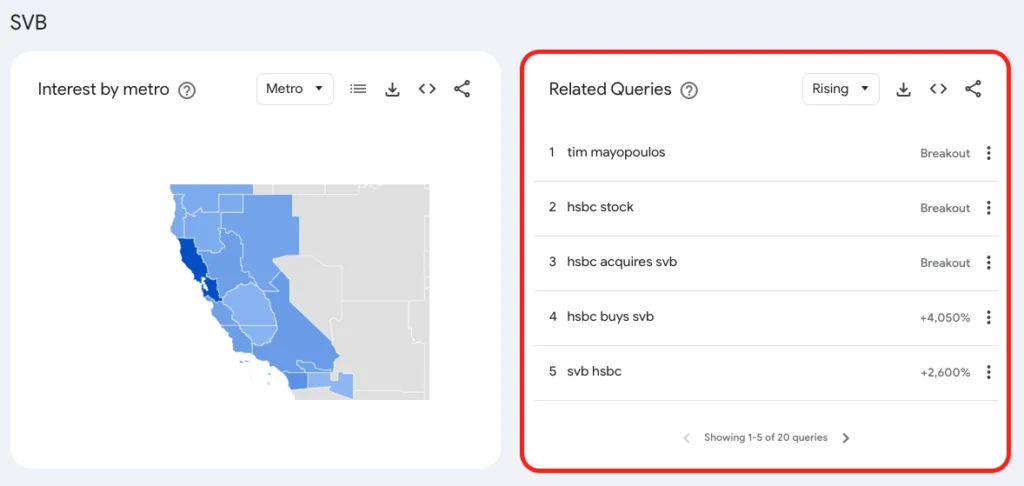Open the svb hsbc query
Viewport: 1024px width, 486px height.
point(594,372)
